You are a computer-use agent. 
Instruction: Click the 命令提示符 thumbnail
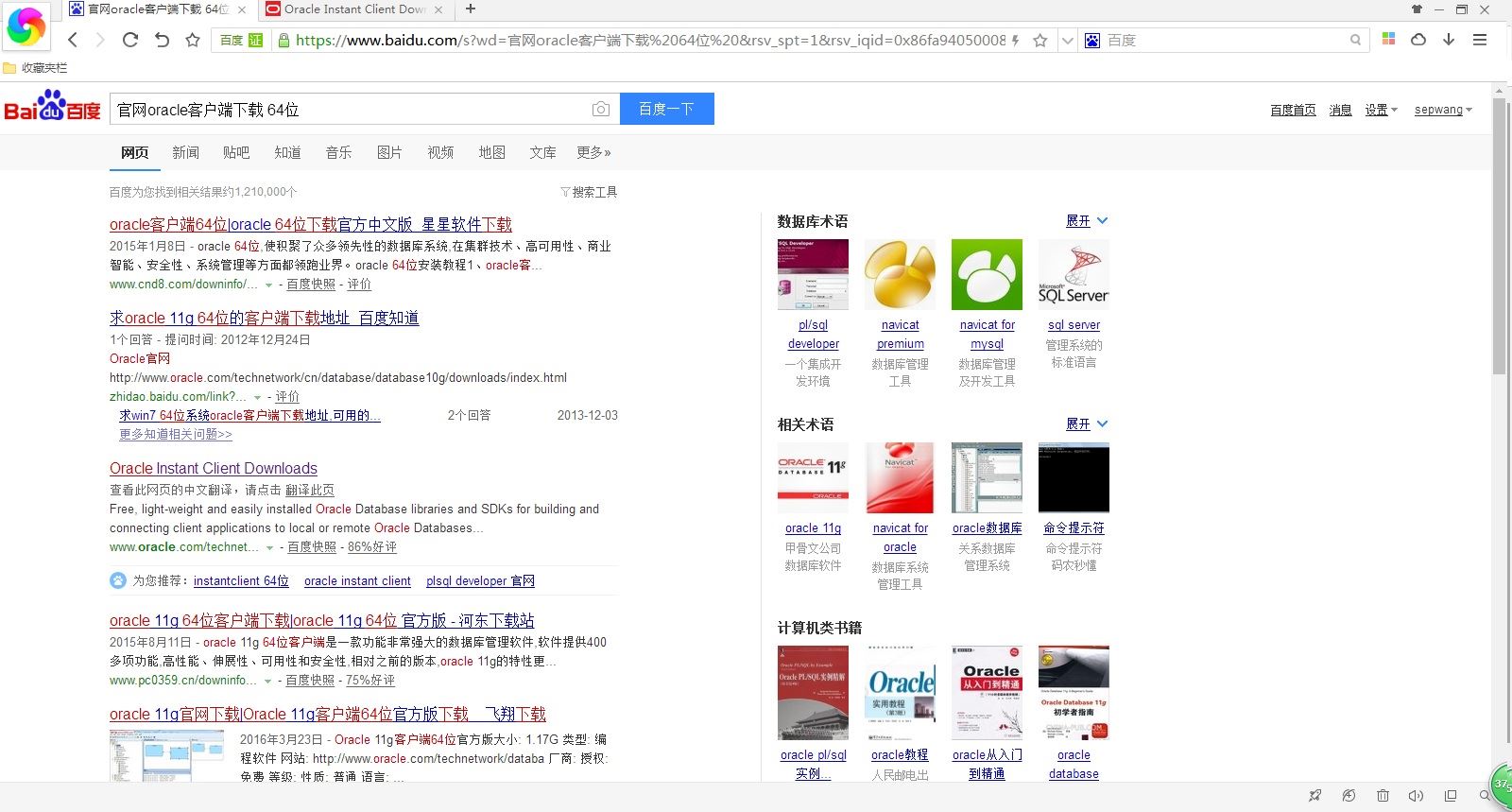1074,477
